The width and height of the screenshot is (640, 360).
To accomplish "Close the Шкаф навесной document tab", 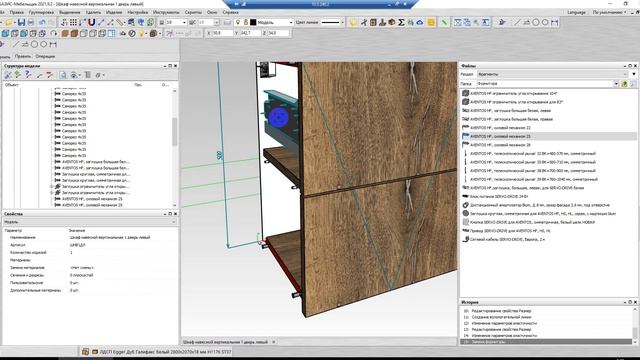I will pyautogui.click(x=273, y=342).
